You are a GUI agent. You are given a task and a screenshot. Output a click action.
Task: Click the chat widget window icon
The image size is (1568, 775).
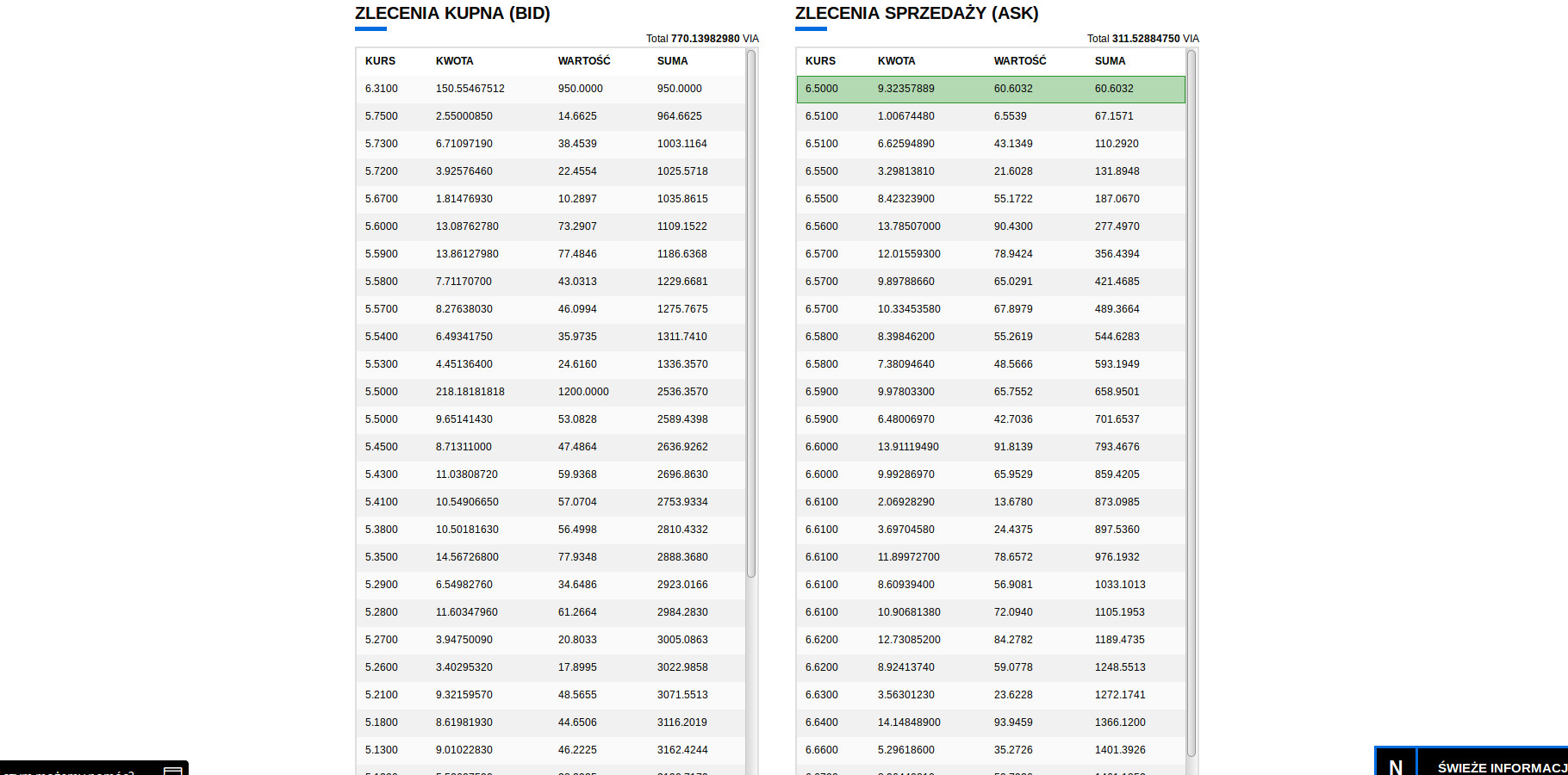(173, 770)
